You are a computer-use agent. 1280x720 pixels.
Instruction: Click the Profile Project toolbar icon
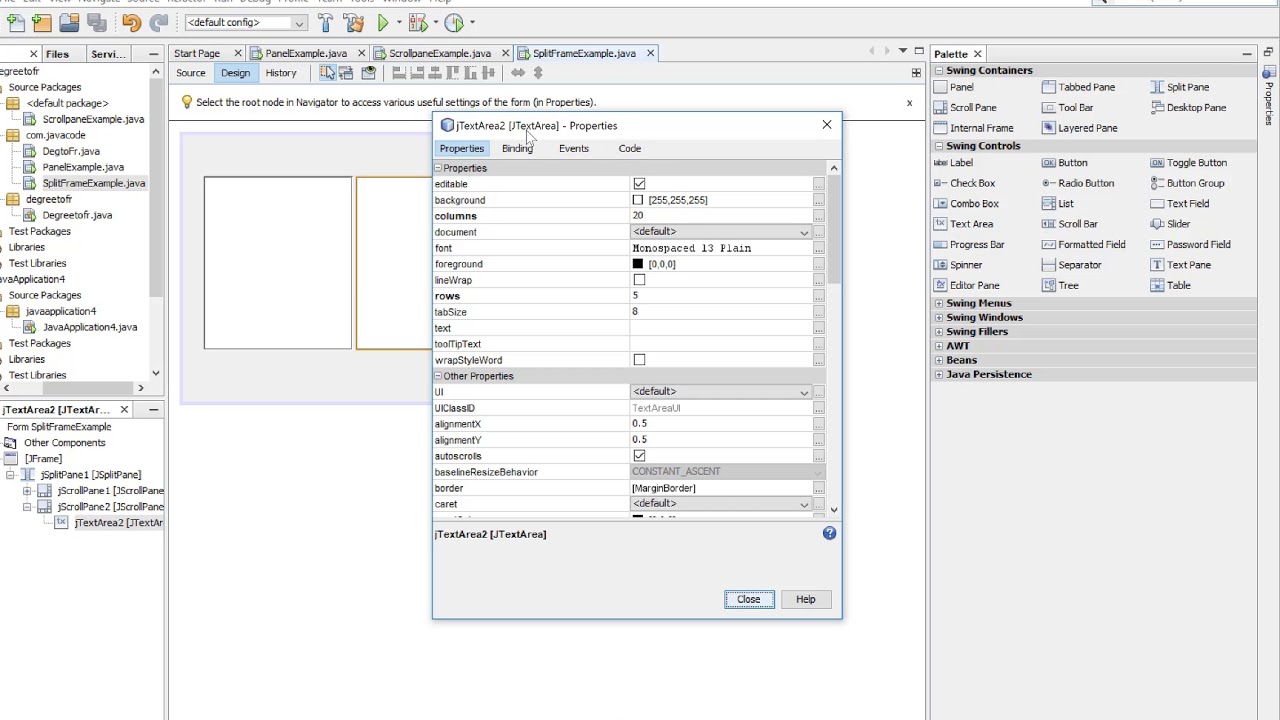point(453,22)
